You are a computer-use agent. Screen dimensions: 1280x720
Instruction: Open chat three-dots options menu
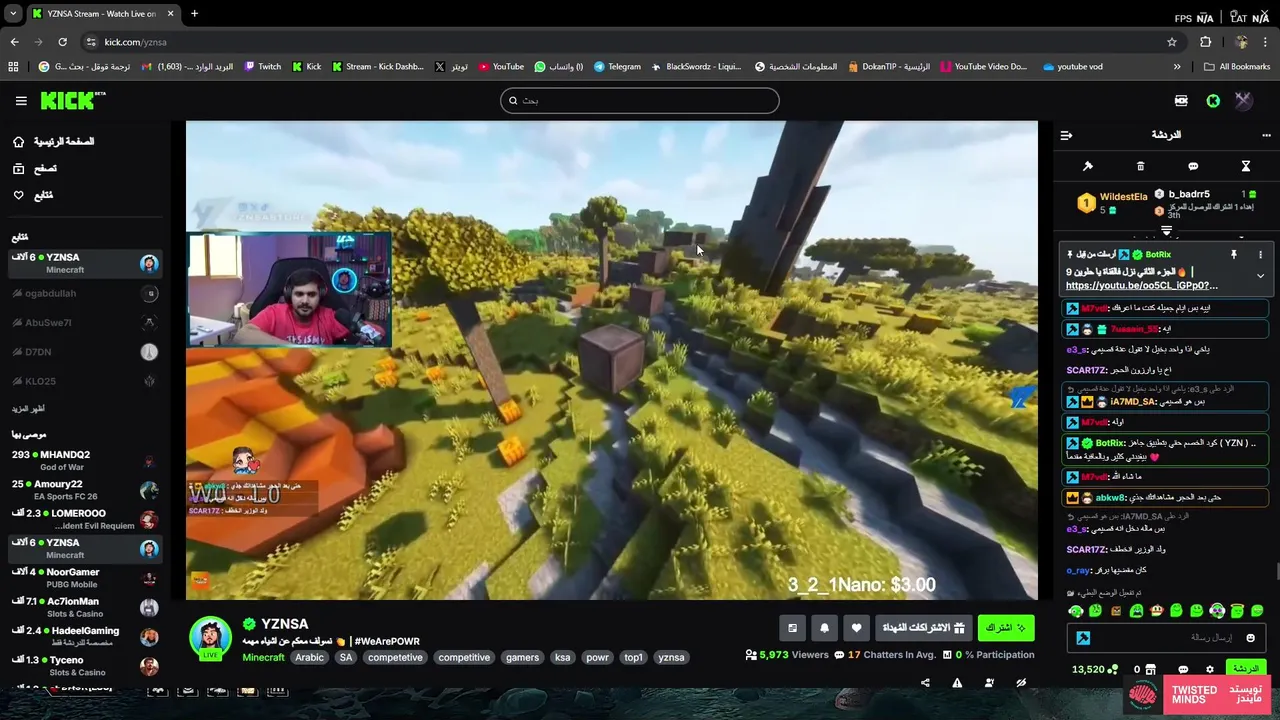[1266, 135]
